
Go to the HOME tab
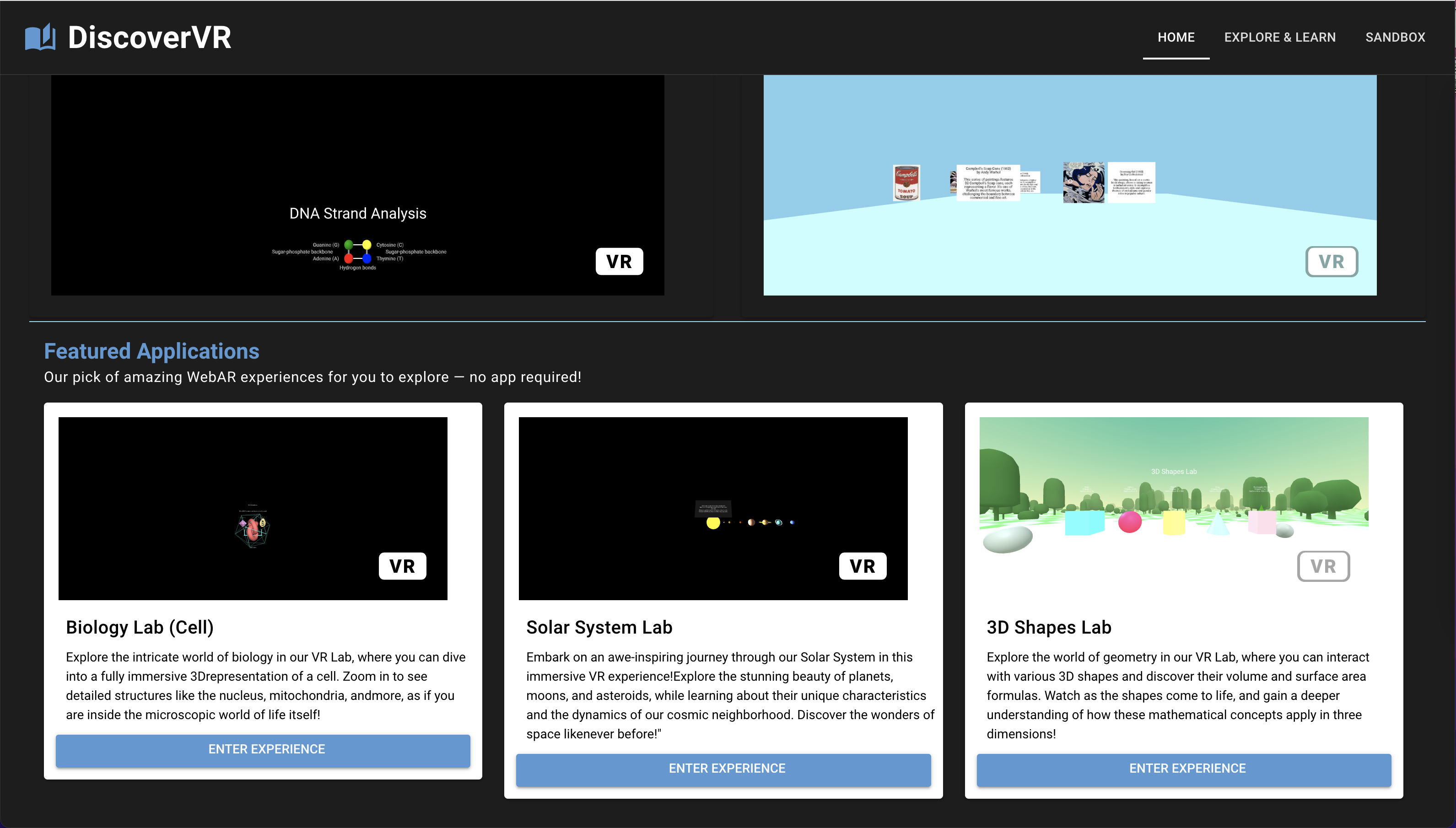[1176, 38]
